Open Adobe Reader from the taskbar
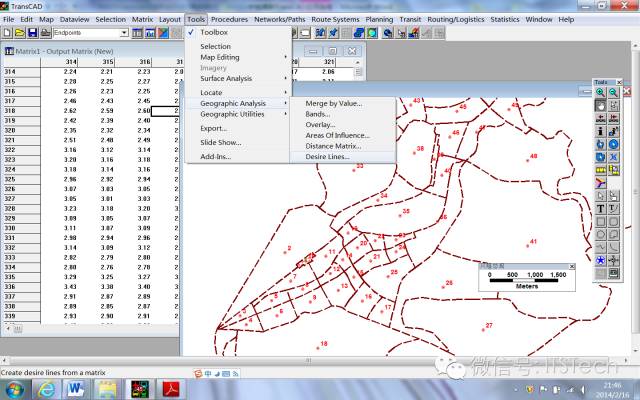 (172, 388)
